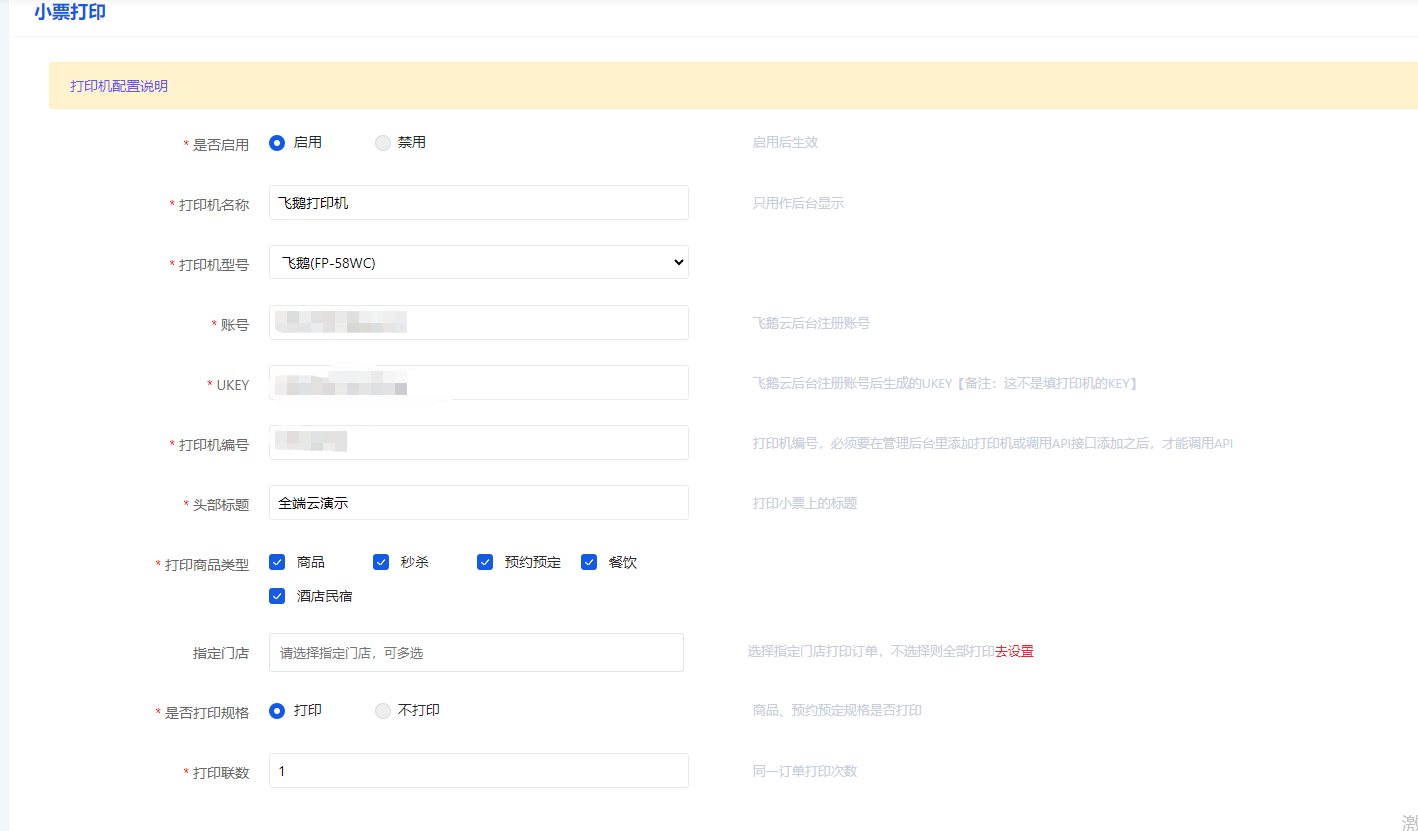
Task: Click the red 去设置 link
Action: (1014, 651)
